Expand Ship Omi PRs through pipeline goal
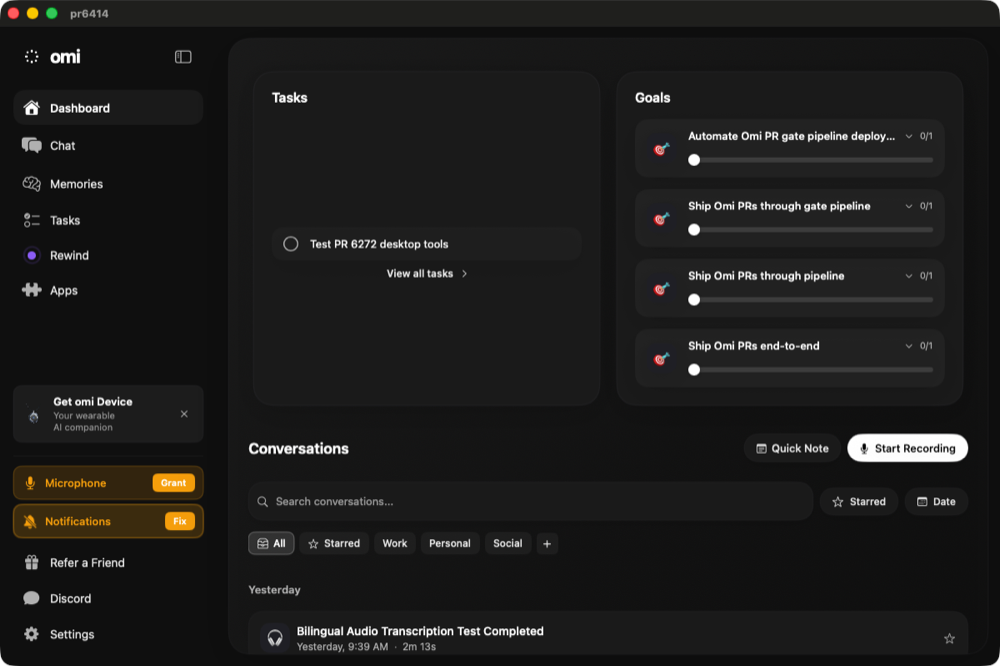Screen dimensions: 1000x666 click(909, 276)
